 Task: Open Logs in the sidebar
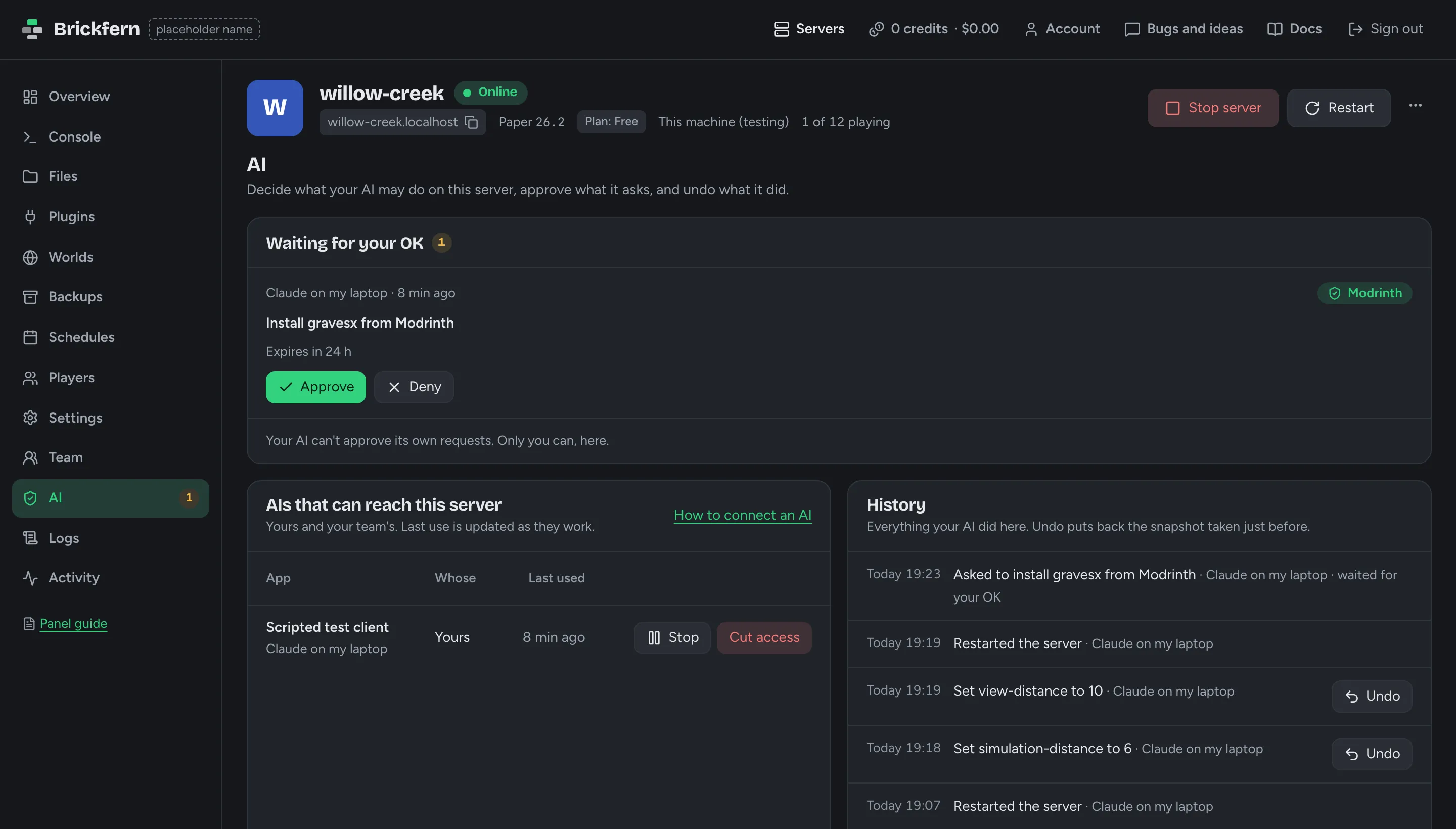[x=111, y=538]
